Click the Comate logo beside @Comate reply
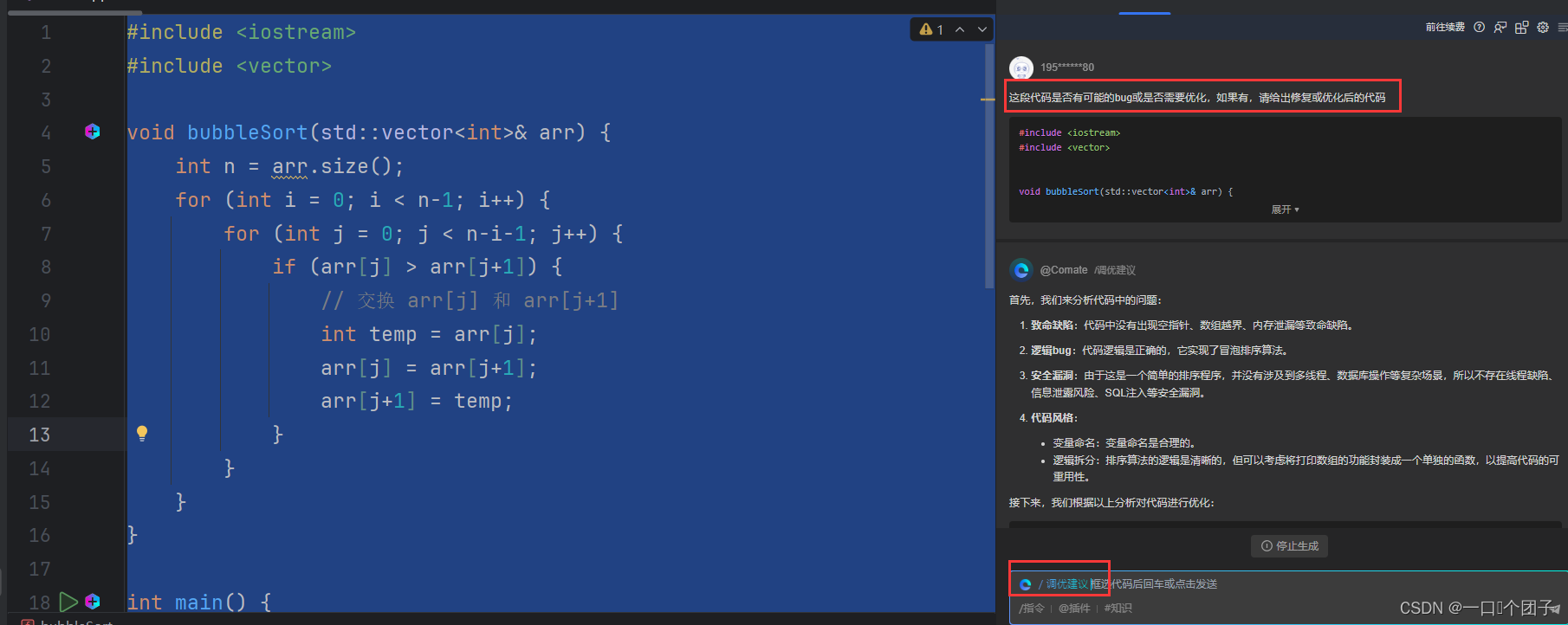The height and width of the screenshot is (625, 1568). pyautogui.click(x=1021, y=270)
